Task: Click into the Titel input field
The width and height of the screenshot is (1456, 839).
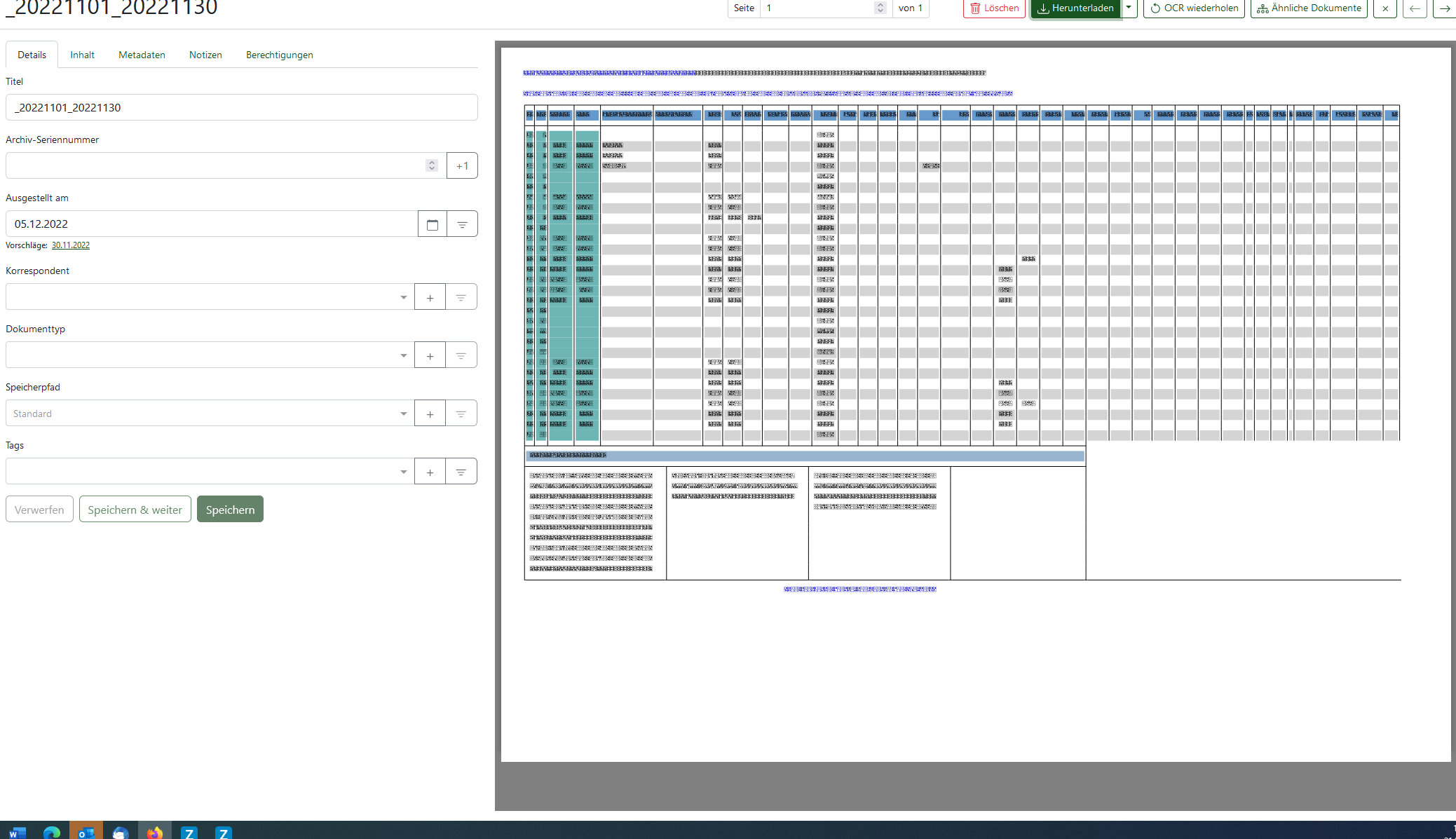Action: click(241, 107)
